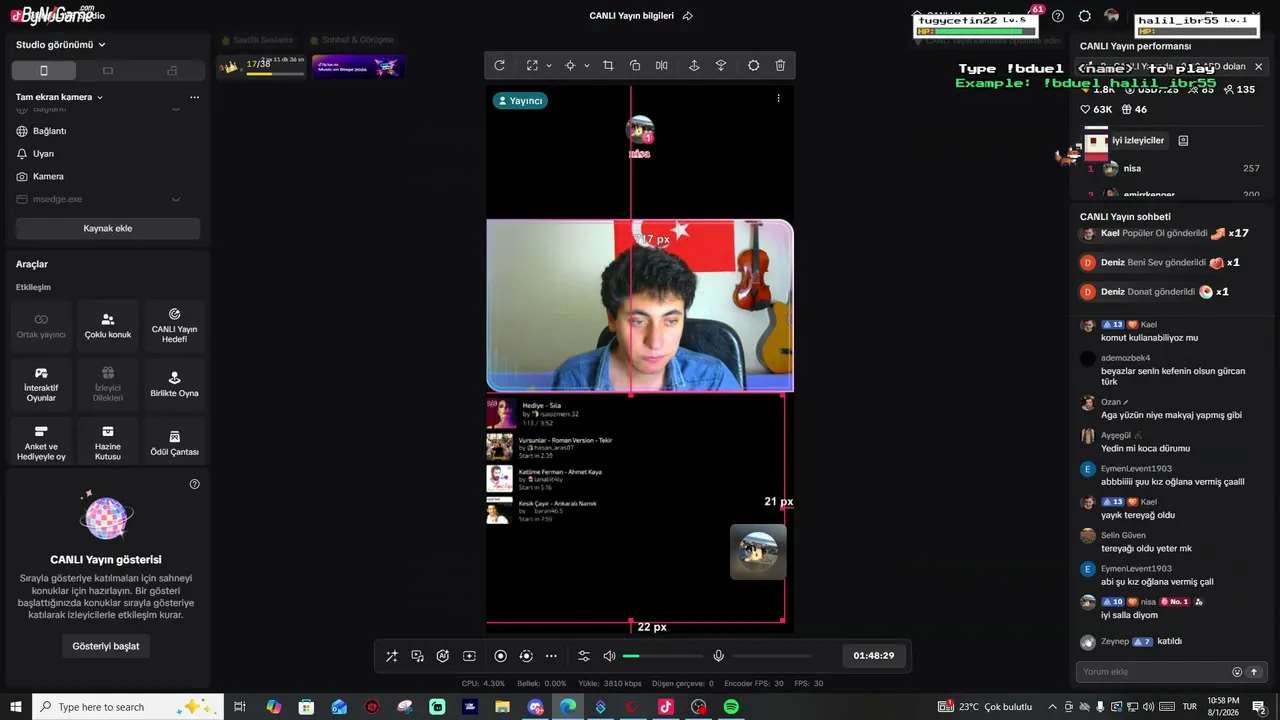The width and height of the screenshot is (1280, 720).
Task: Click the rotate icon in the source toolbar
Action: [500, 66]
